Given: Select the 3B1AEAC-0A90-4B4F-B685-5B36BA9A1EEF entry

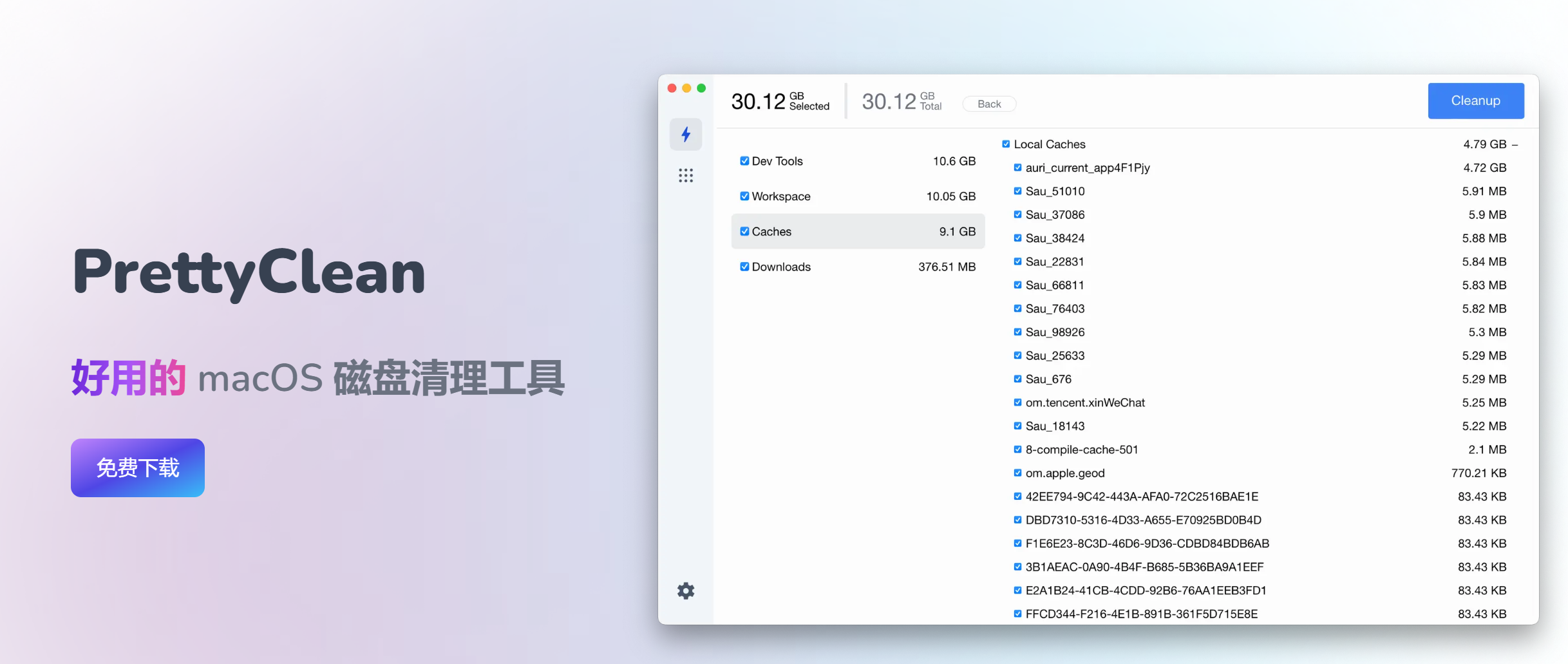Looking at the screenshot, I should coord(1260,567).
